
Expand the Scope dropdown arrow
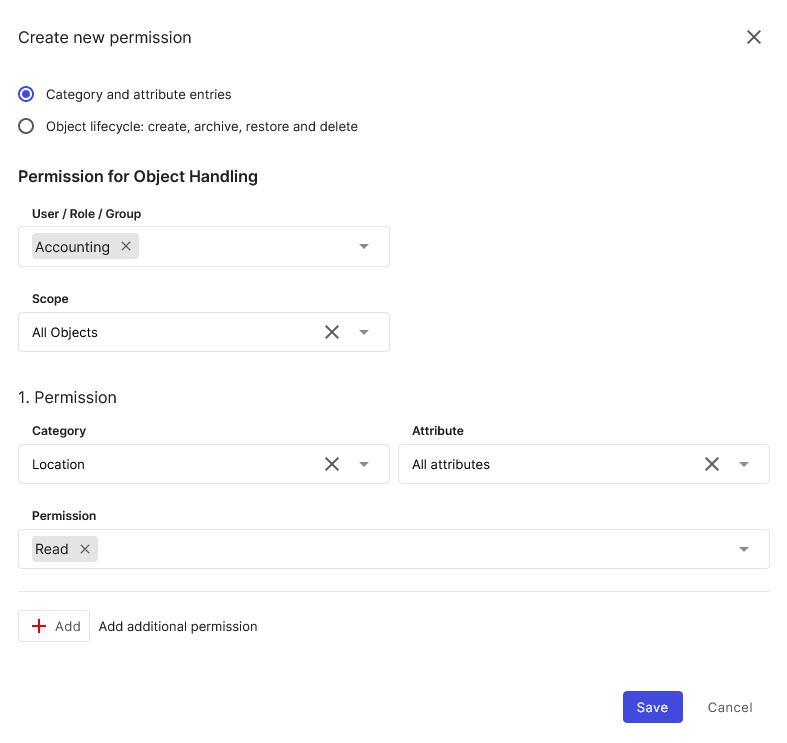[364, 332]
